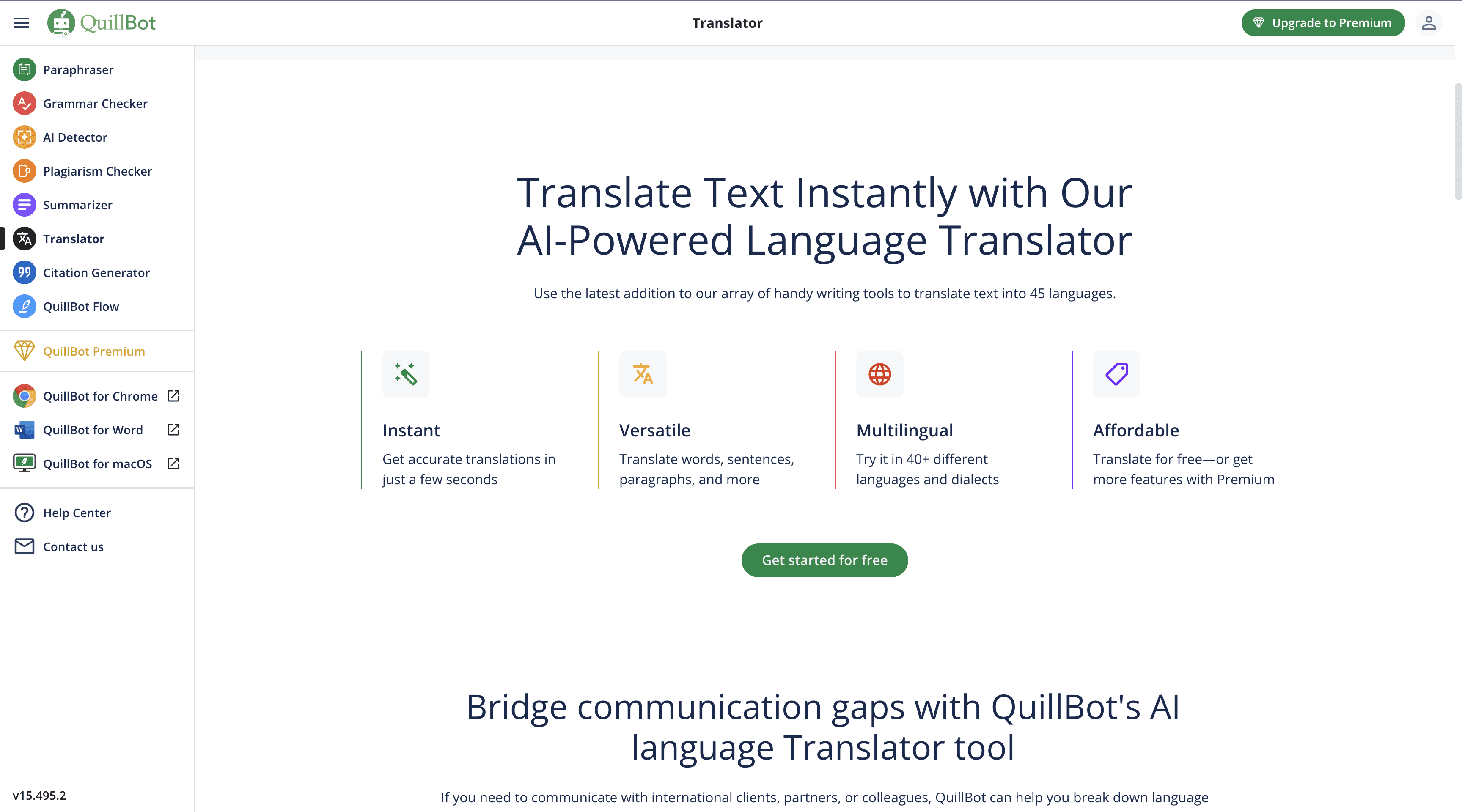
Task: Open external link icon for macOS
Action: click(174, 464)
